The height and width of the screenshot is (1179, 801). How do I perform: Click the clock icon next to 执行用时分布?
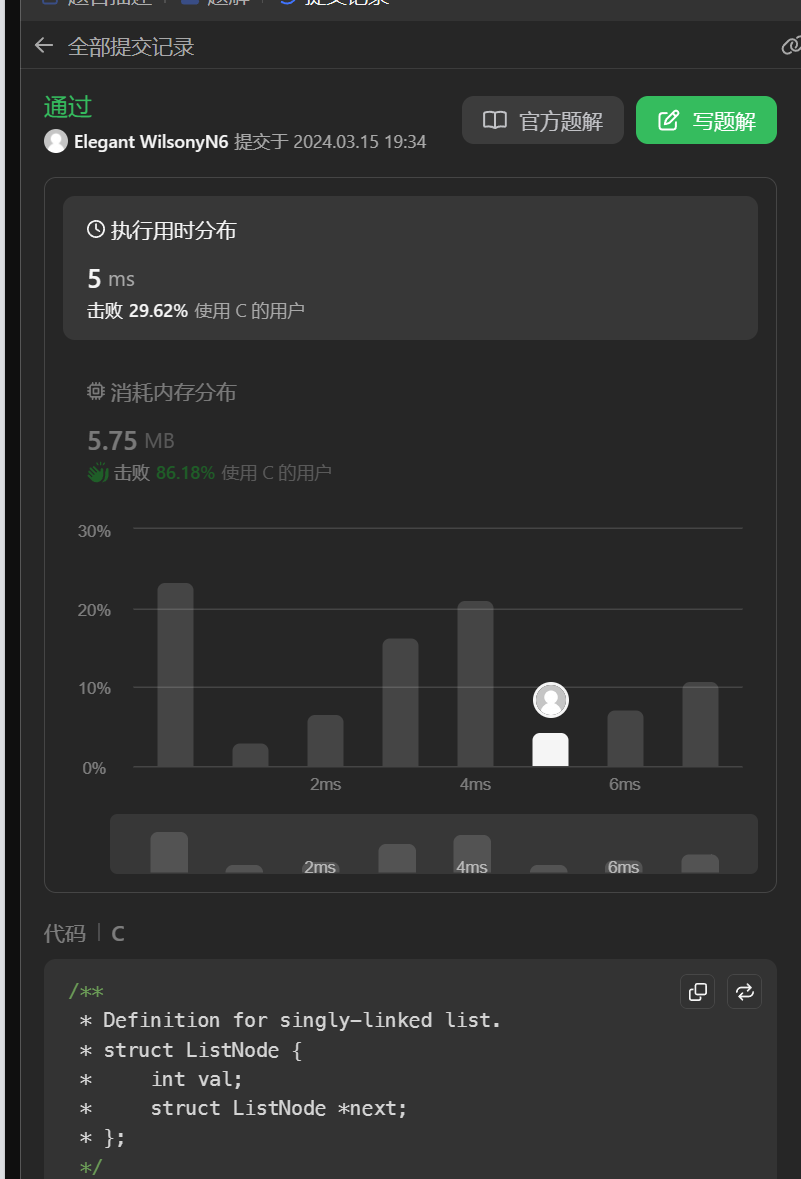tap(96, 230)
